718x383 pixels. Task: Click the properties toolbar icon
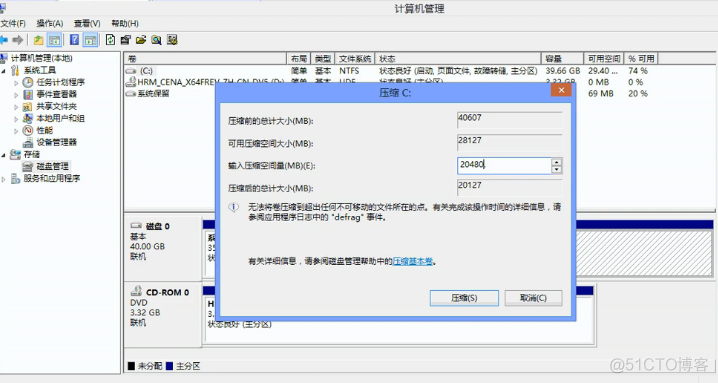[125, 40]
